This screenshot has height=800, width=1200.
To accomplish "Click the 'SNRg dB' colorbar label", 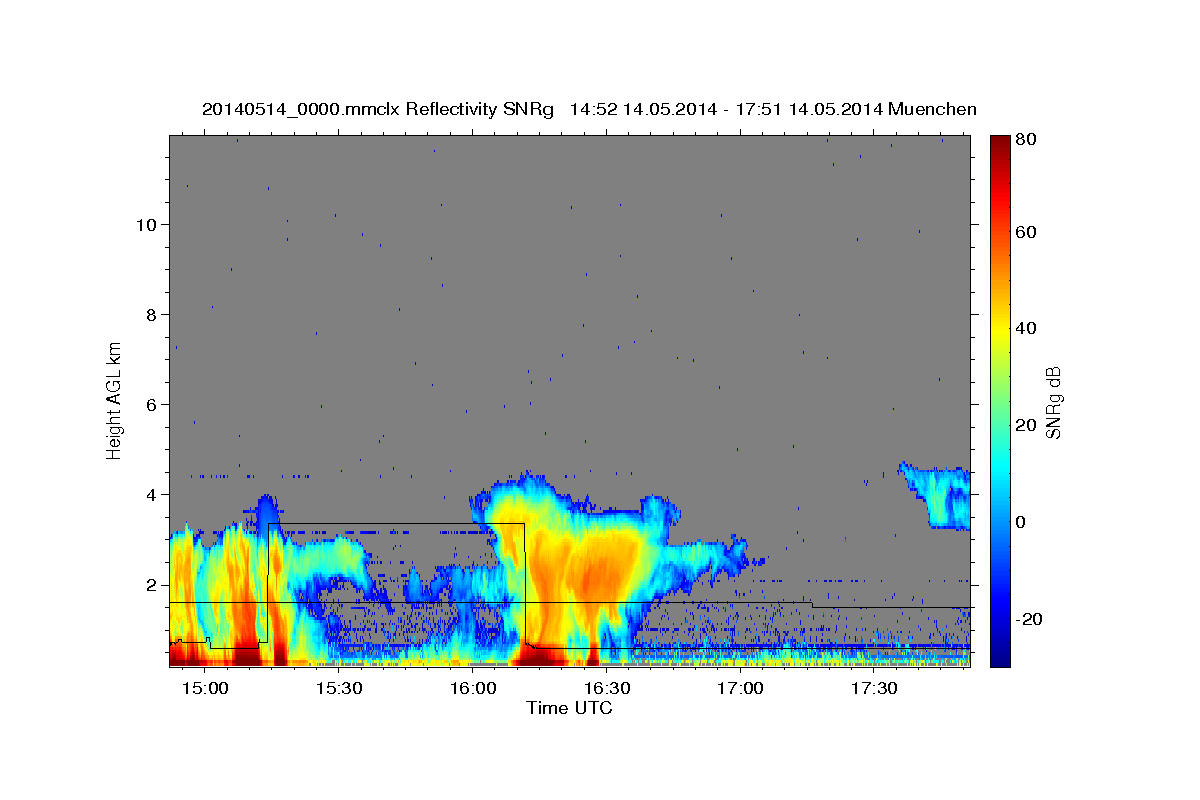I will (1053, 402).
